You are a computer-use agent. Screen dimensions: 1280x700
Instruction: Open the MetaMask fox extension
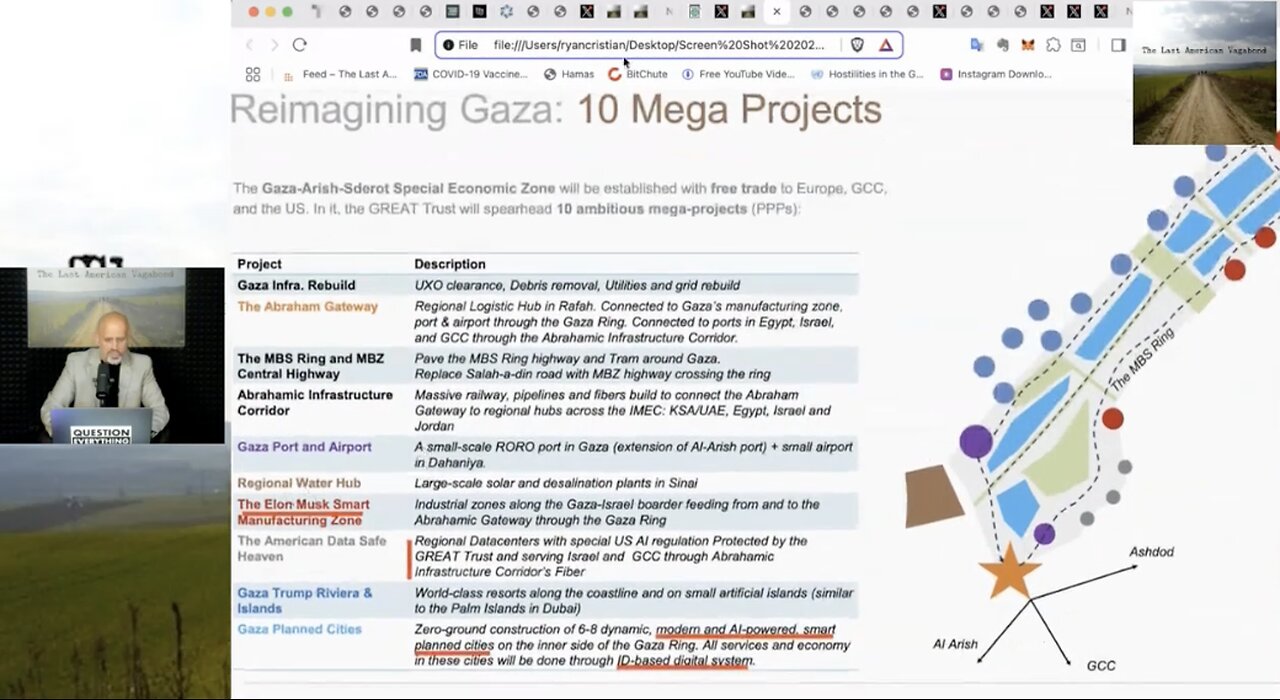point(1027,45)
